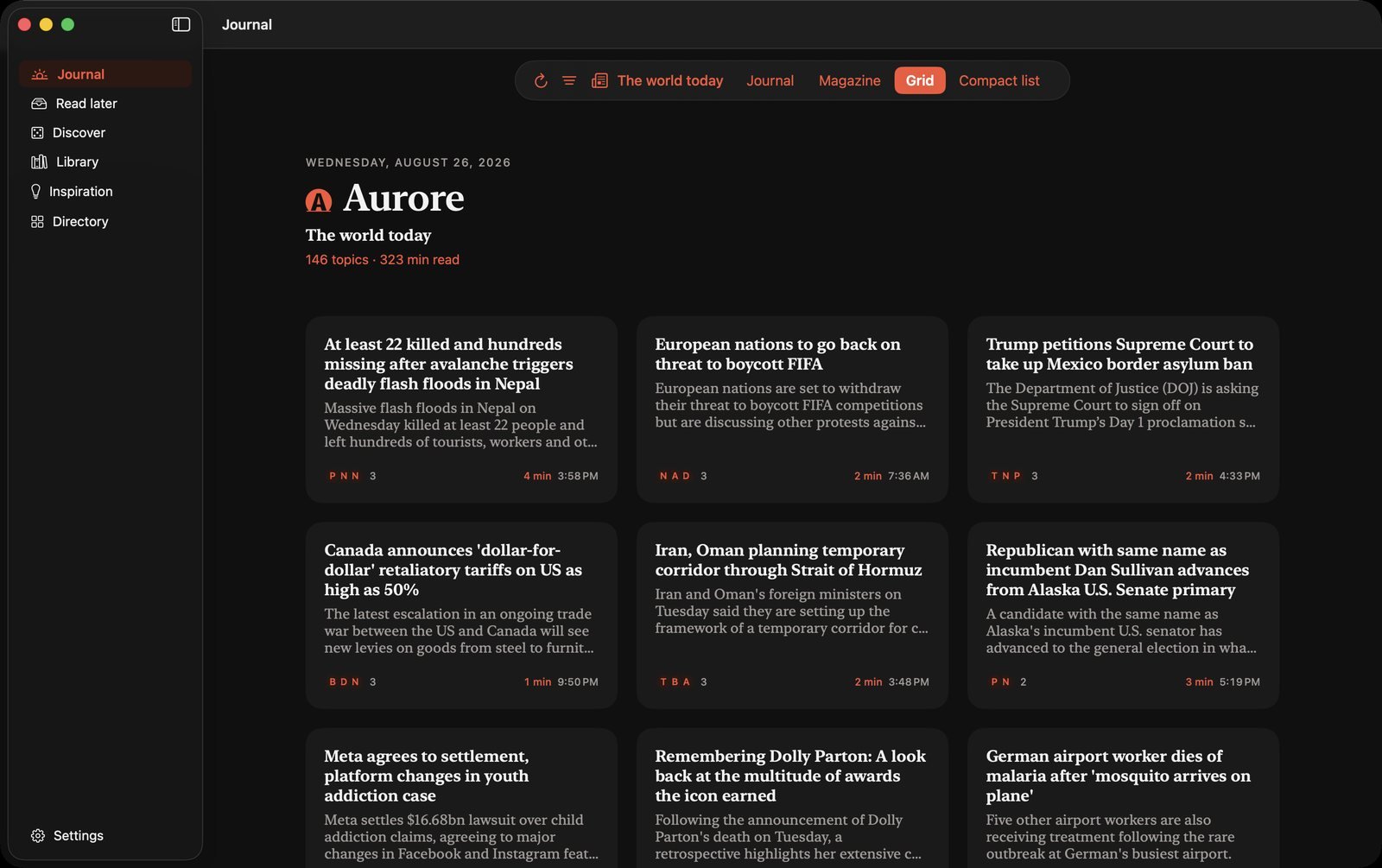The height and width of the screenshot is (868, 1382).
Task: Click the Aurore masthead title
Action: 403,199
